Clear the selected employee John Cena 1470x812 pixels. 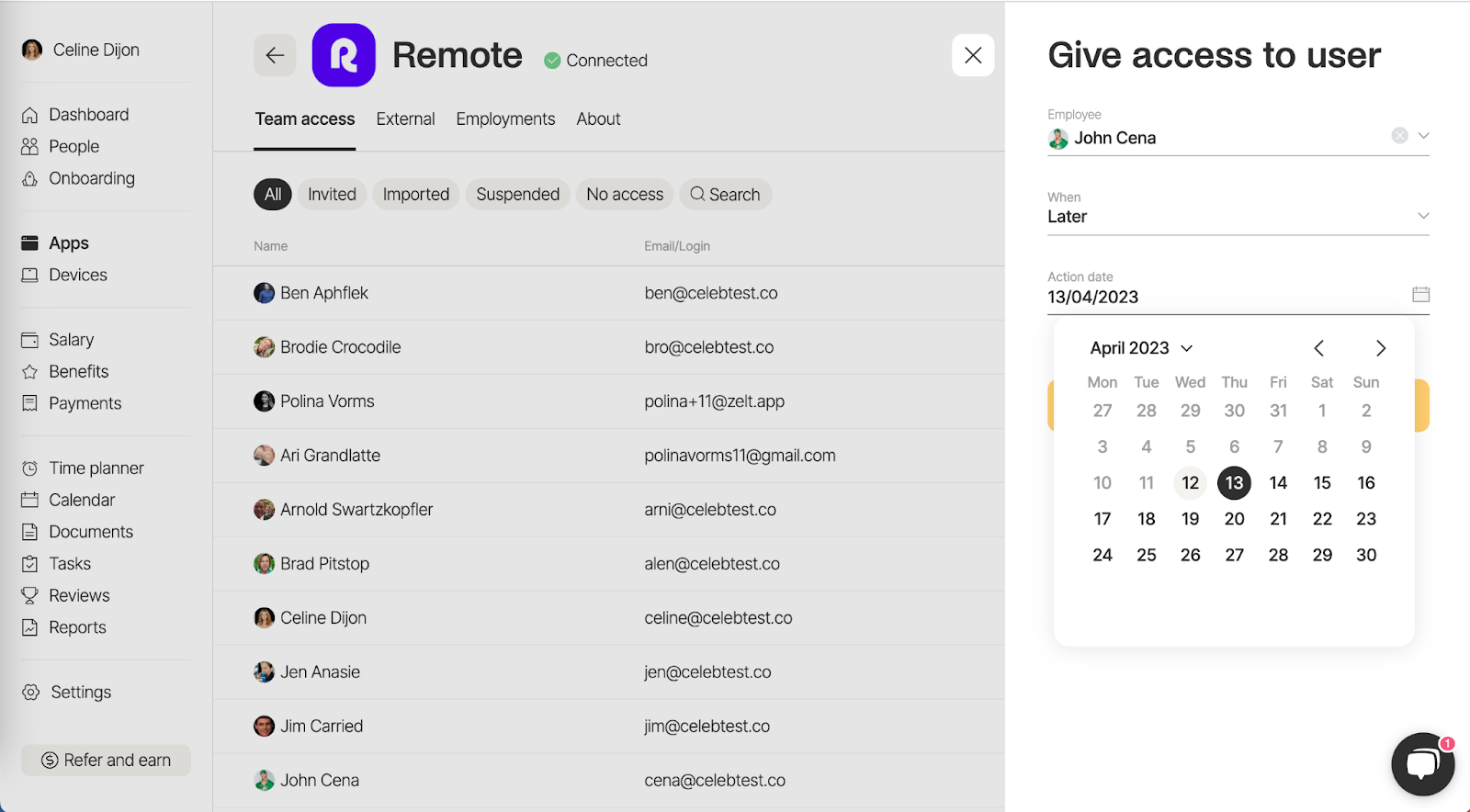point(1399,135)
